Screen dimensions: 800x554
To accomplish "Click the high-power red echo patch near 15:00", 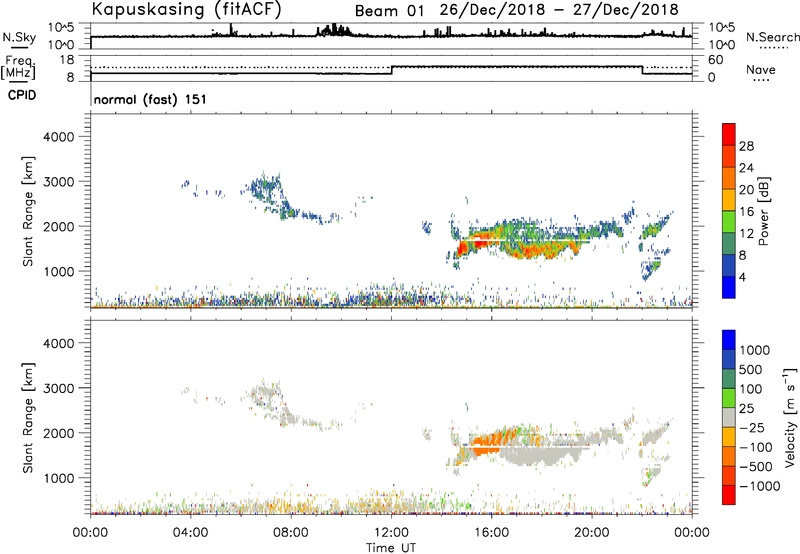I will click(464, 248).
